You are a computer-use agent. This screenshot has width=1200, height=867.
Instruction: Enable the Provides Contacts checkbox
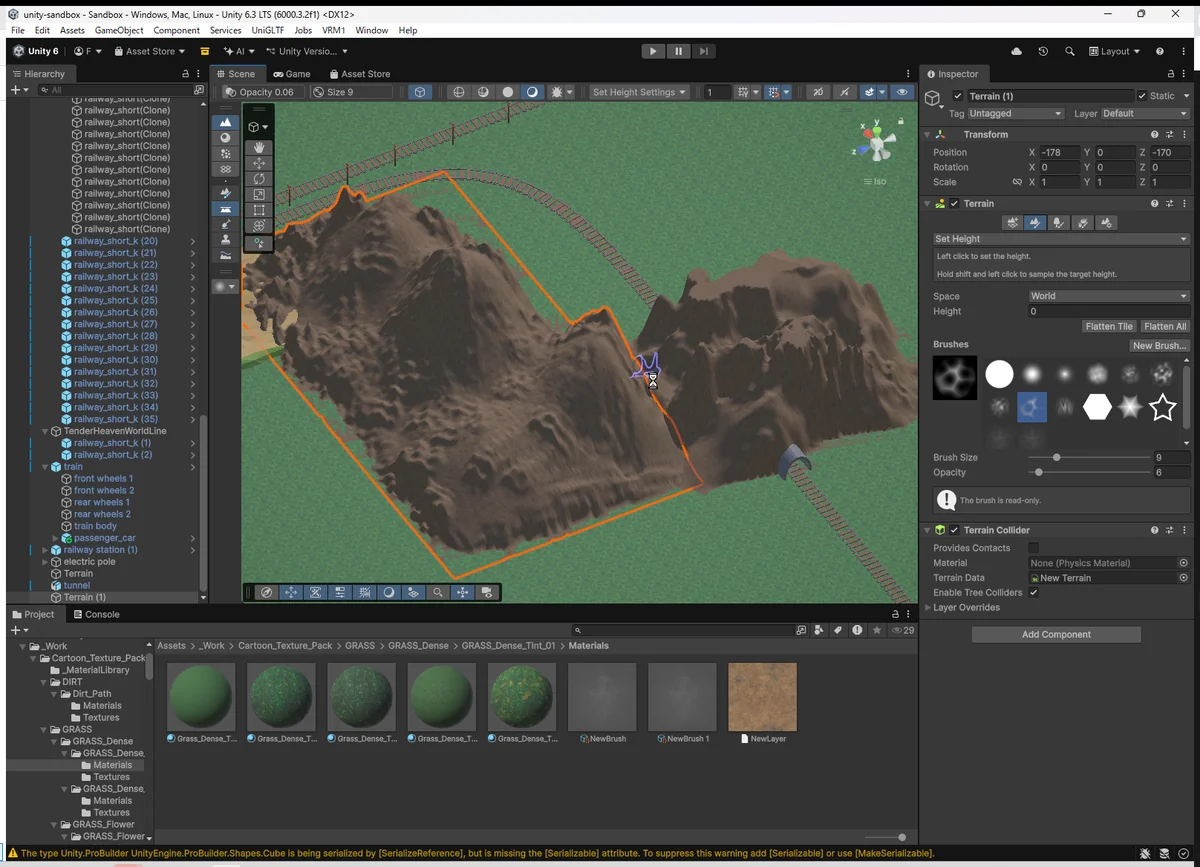pos(1033,548)
